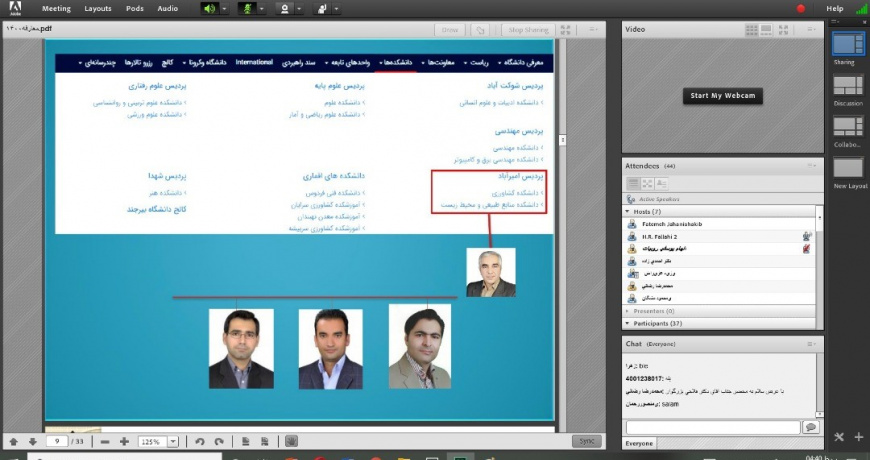Collapse the Participants (37) group
870x460 pixels.
(628, 323)
